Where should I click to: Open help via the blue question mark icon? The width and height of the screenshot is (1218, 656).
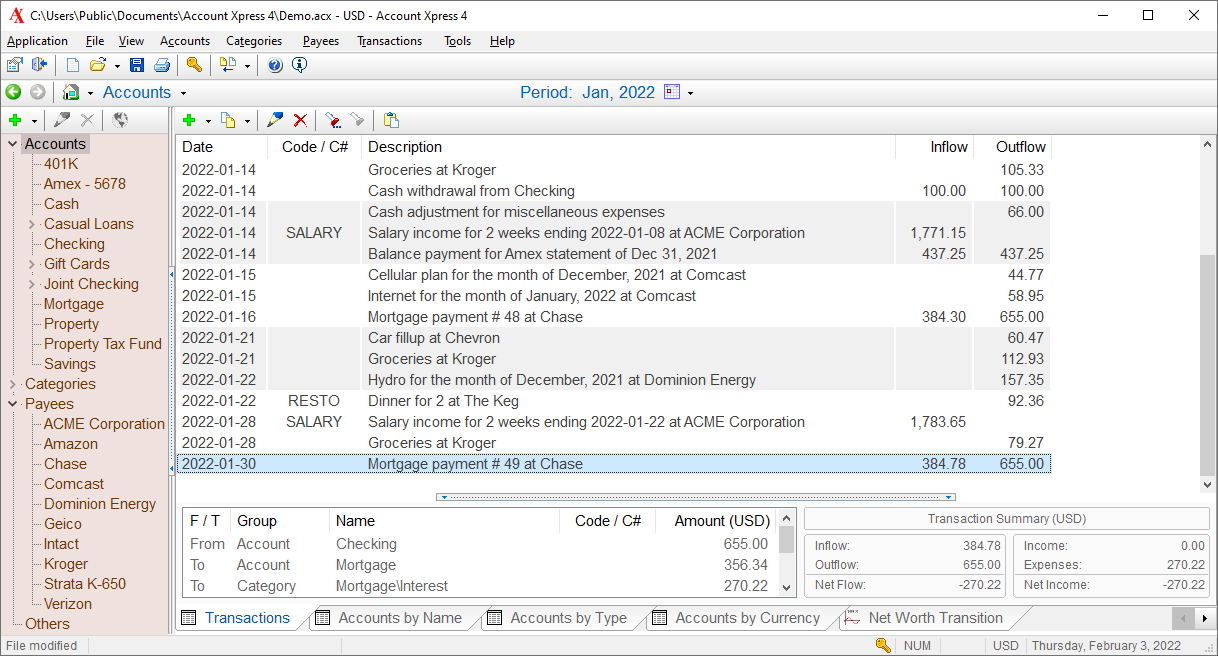point(275,66)
